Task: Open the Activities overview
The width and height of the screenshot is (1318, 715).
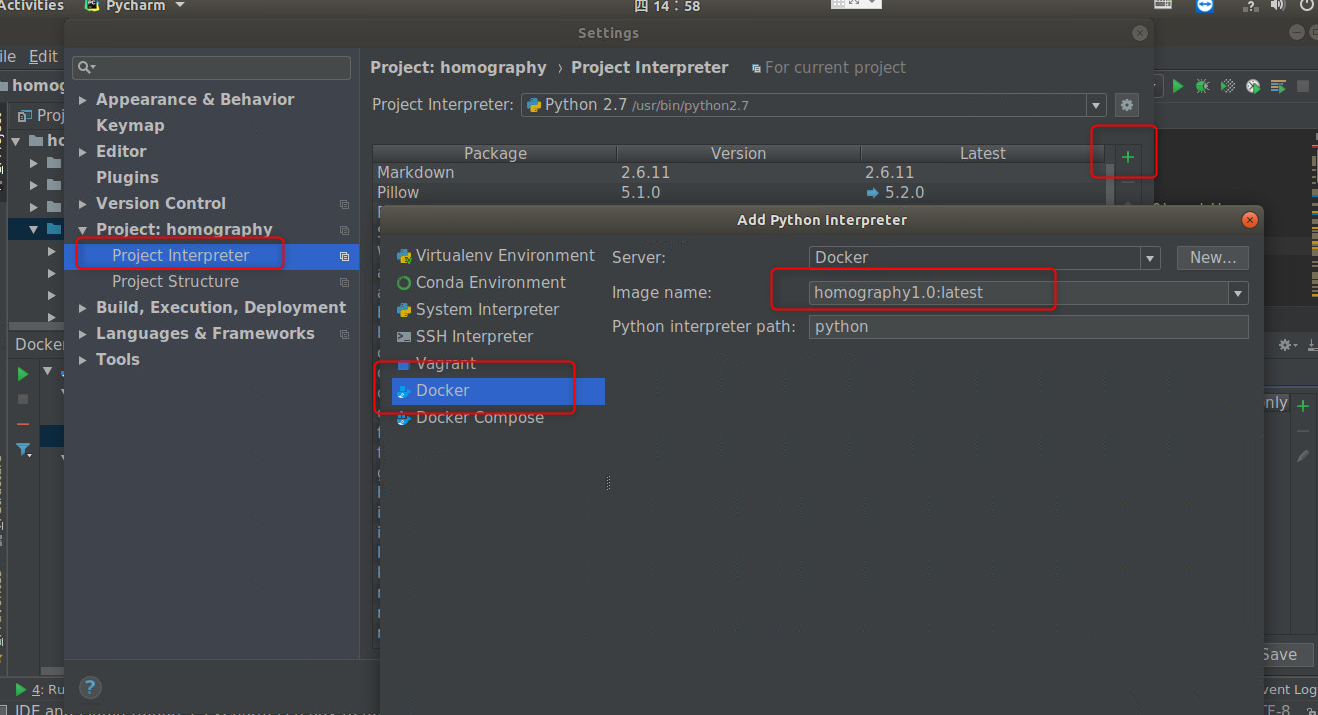Action: (x=31, y=6)
